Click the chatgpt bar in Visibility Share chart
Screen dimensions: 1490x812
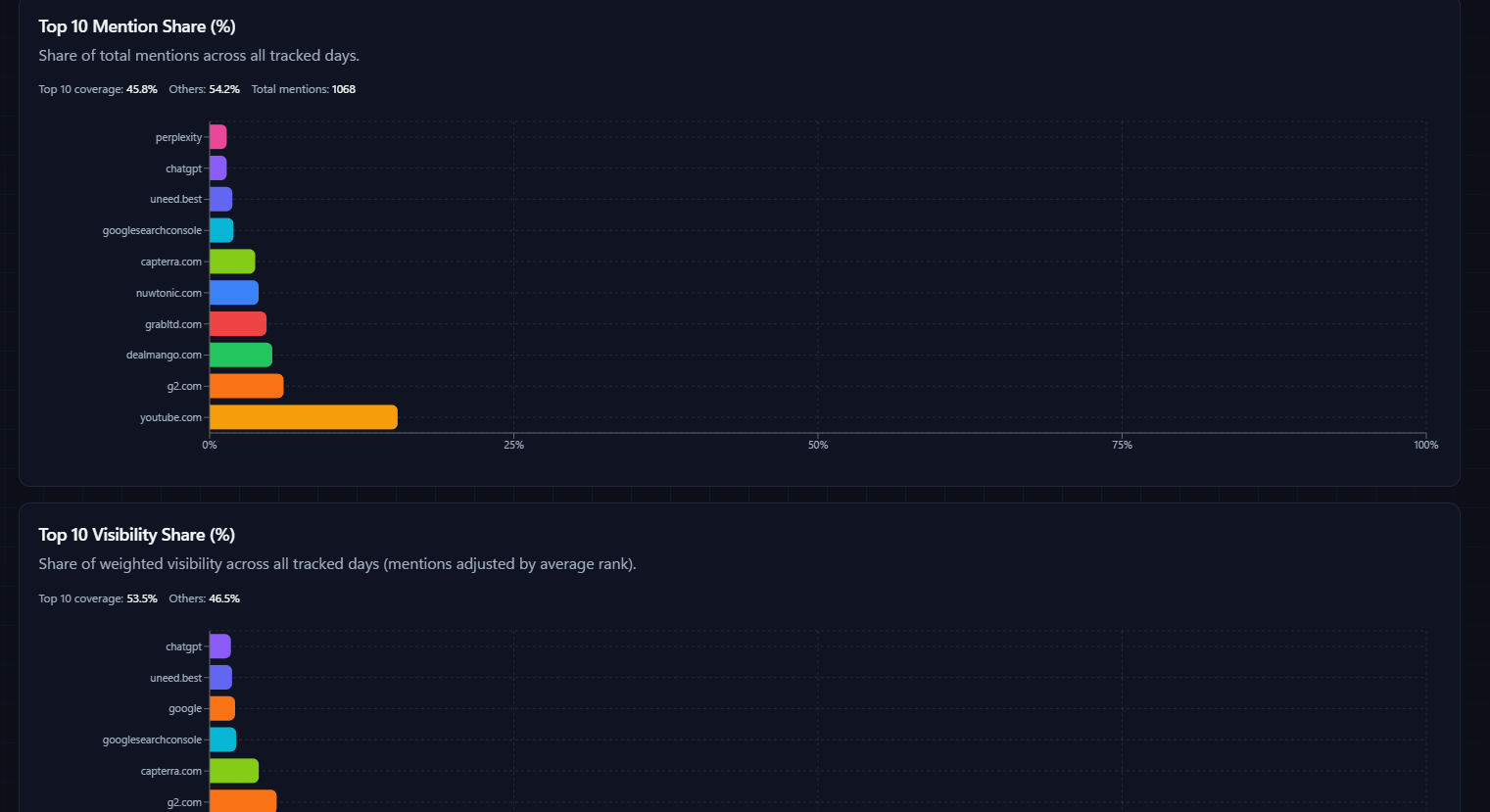click(x=220, y=646)
